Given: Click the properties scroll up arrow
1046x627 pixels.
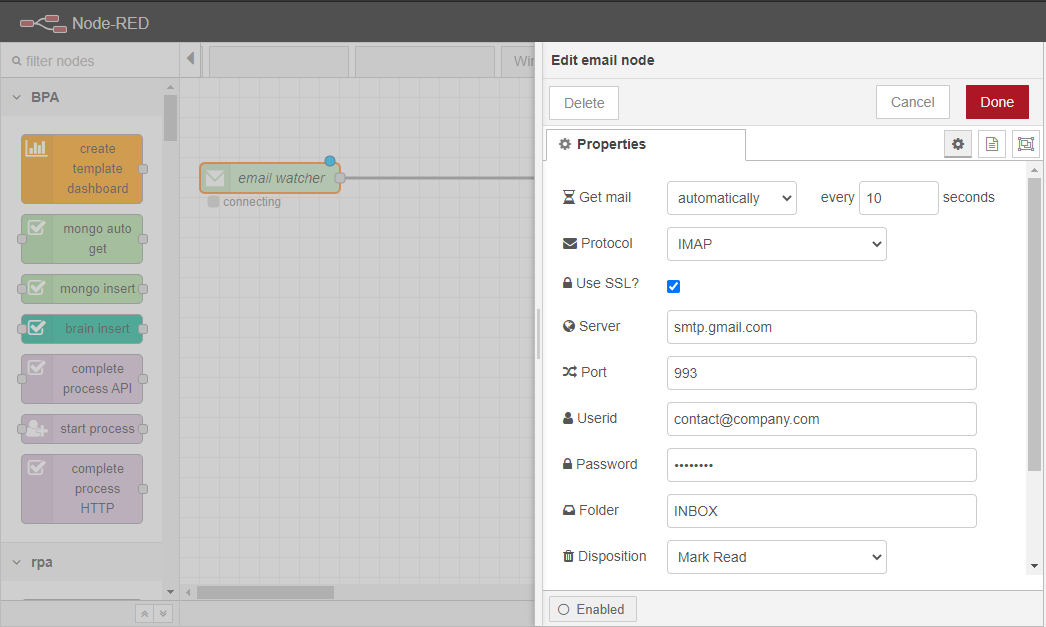Looking at the screenshot, I should [x=1035, y=170].
